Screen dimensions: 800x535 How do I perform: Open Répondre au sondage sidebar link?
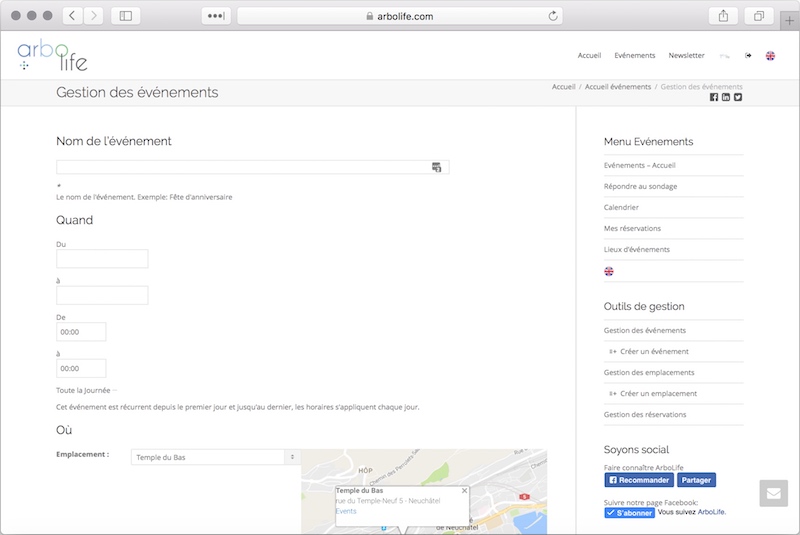[640, 186]
